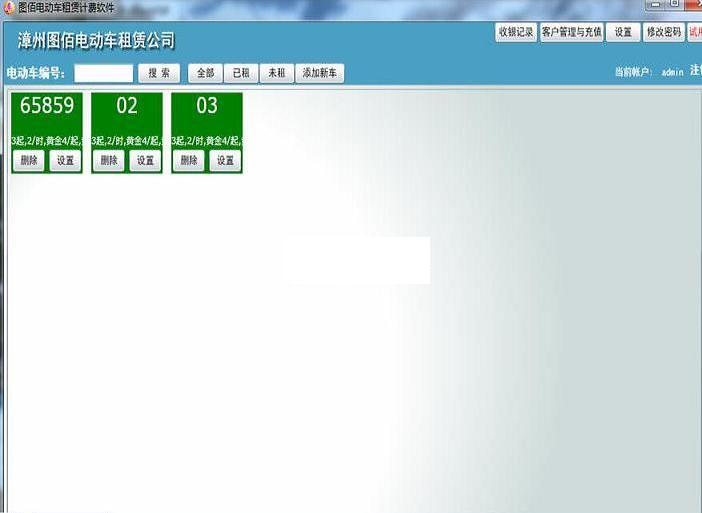The image size is (702, 513).
Task: Open 设置 for vehicle 03
Action: point(225,160)
